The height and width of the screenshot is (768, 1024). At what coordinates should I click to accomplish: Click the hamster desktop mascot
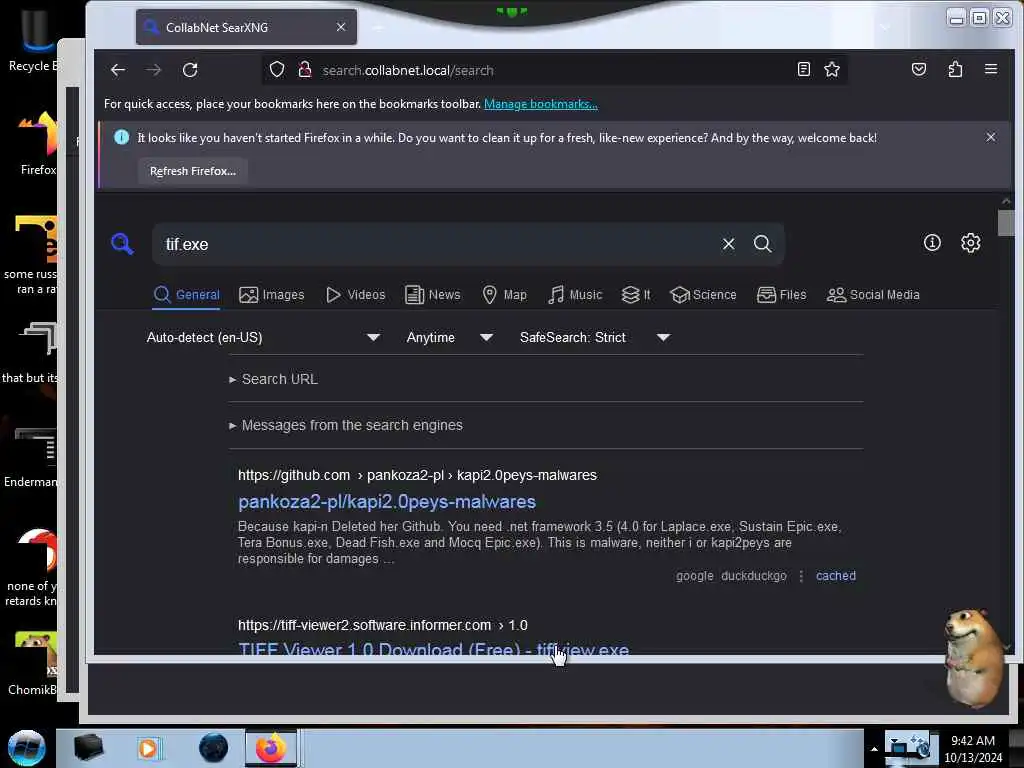[x=973, y=658]
